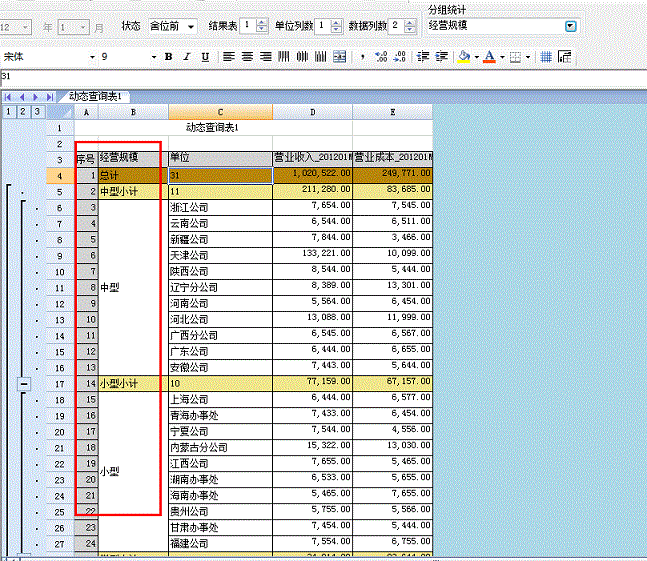Screen dimensions: 647x561
Task: Apply the fill color bucket
Action: pyautogui.click(x=464, y=57)
